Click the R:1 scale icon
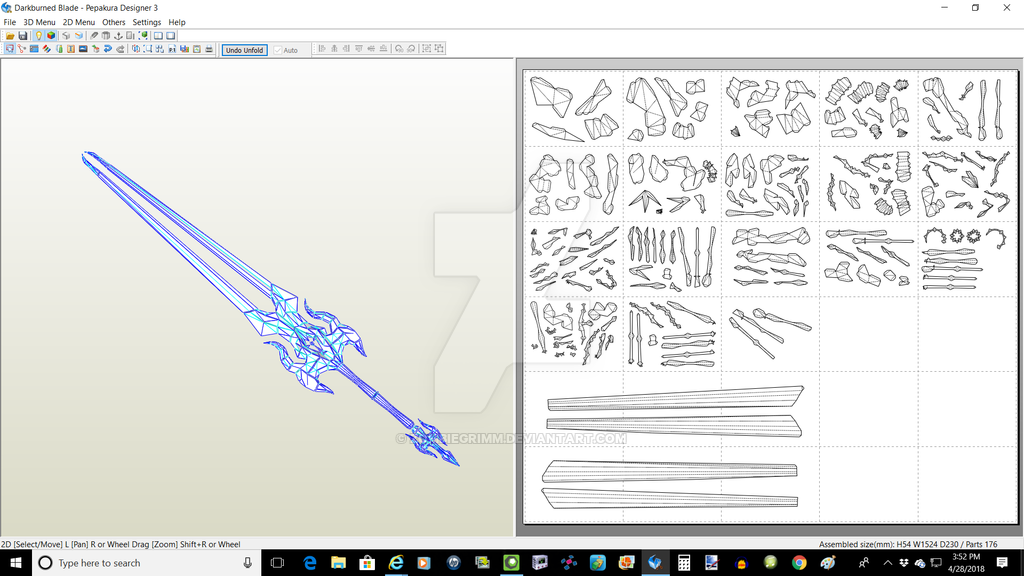The image size is (1024, 576). (172, 49)
